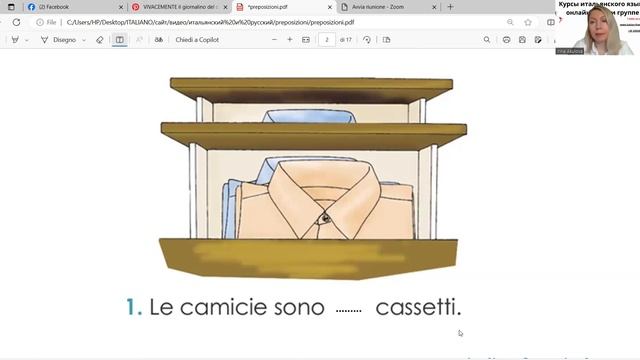Activate the Disegno drawing tool
640x360 pixels.
(58, 40)
